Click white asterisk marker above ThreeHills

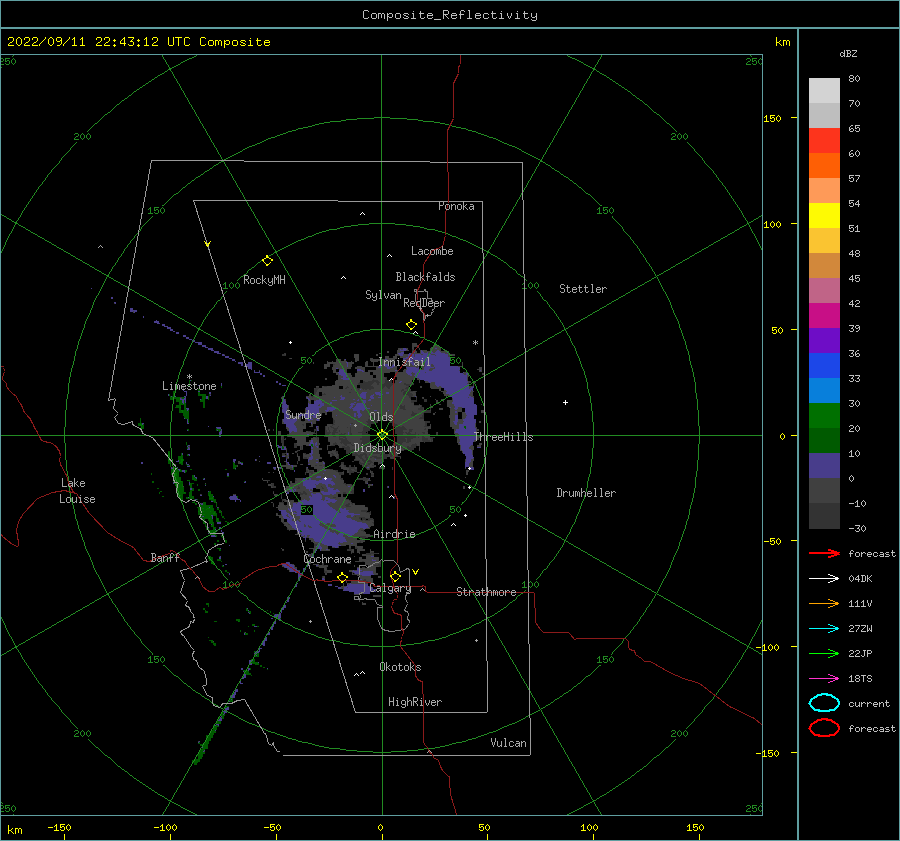pos(475,343)
